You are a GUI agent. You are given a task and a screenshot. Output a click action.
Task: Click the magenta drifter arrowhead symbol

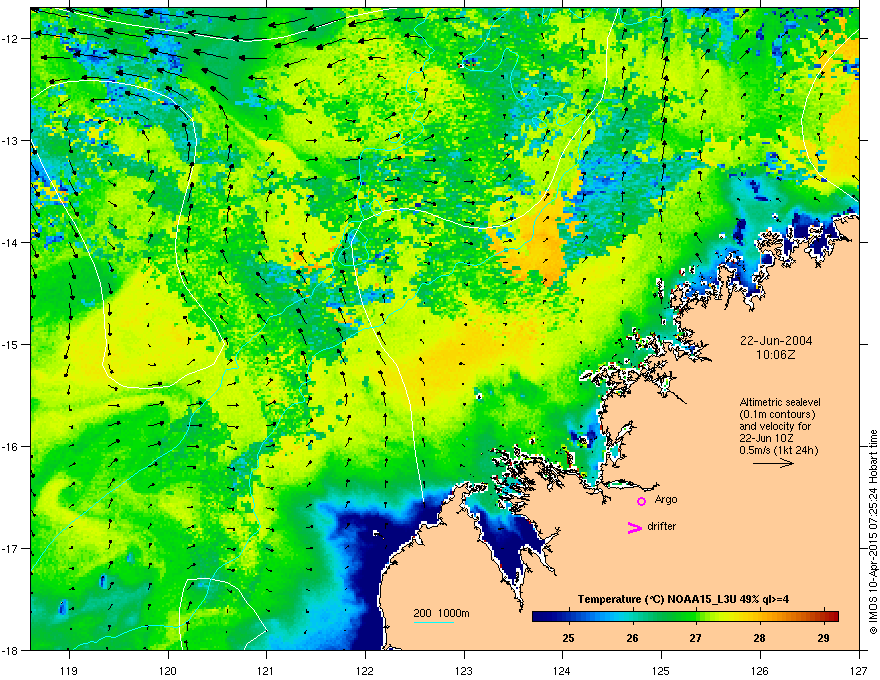tap(634, 527)
